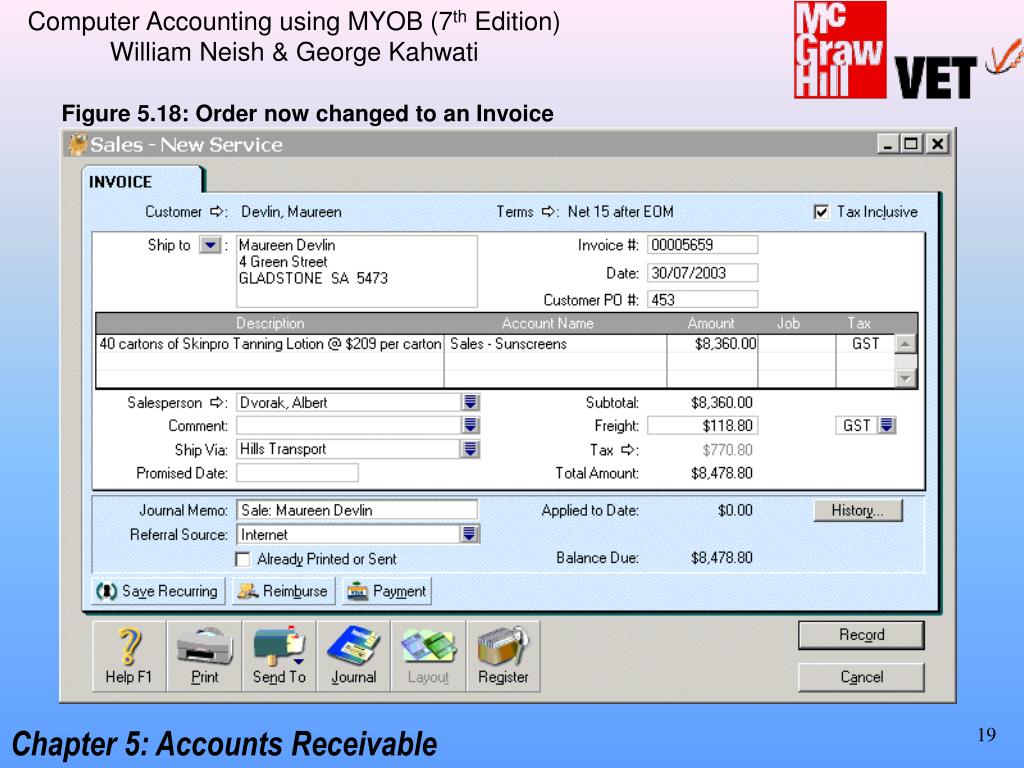Click the Journal Memo field
The image size is (1024, 768).
357,510
